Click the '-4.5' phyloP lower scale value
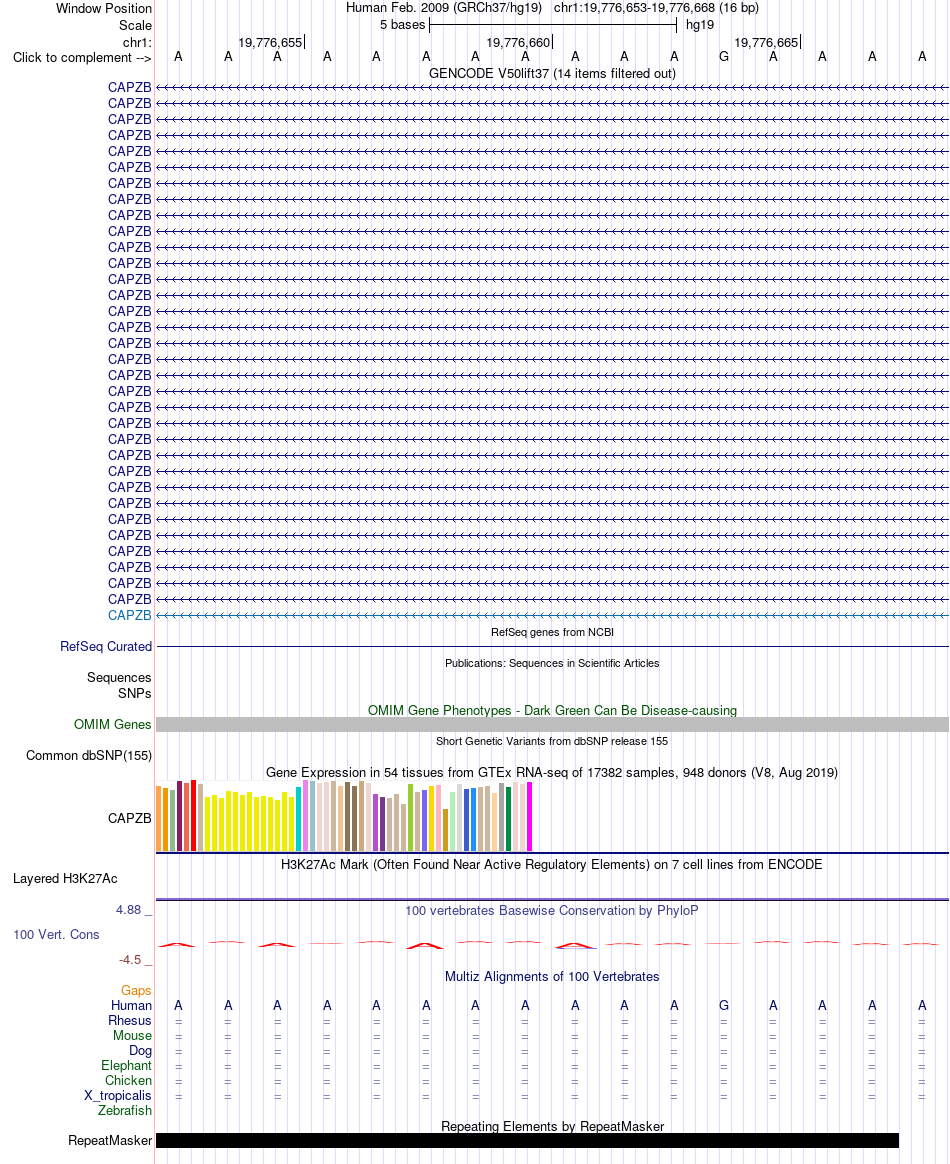 coord(130,960)
